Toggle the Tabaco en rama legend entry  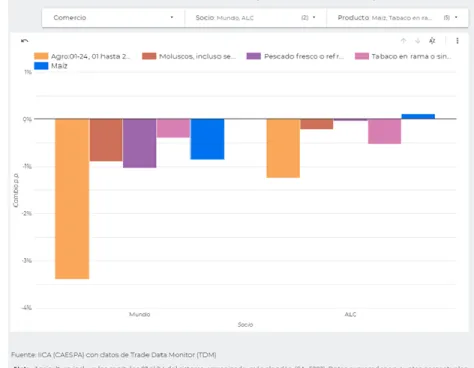tap(403, 56)
